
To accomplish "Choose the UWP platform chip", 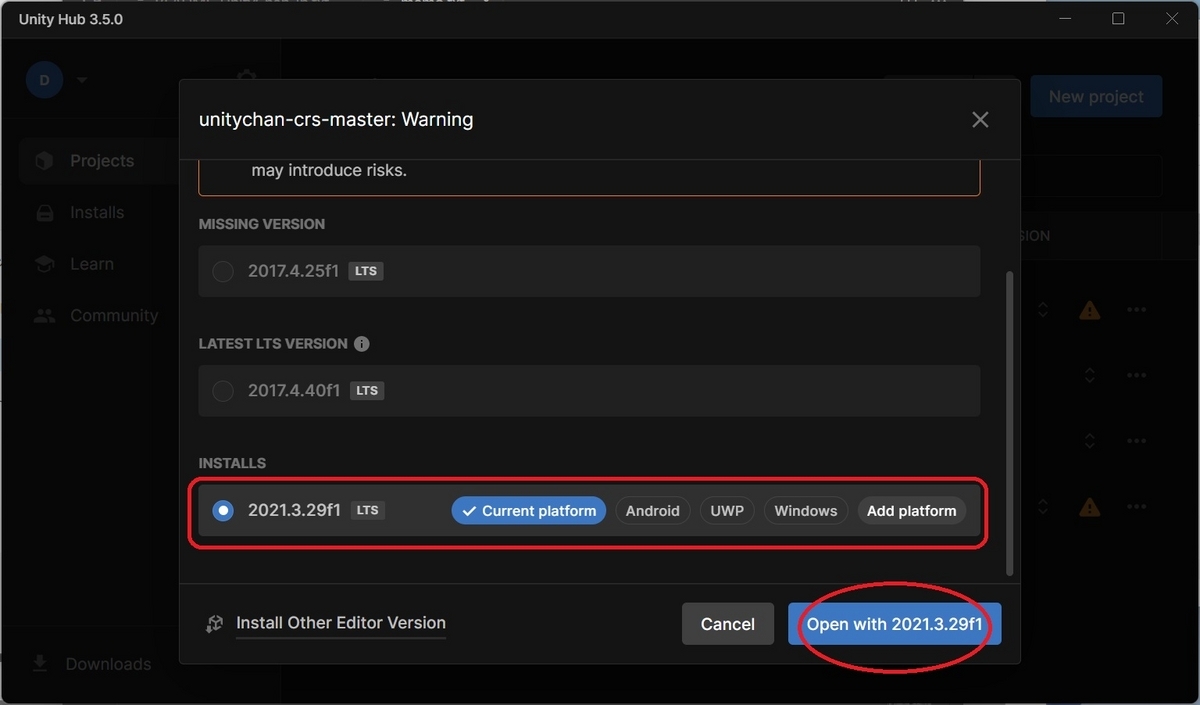I will click(x=727, y=511).
